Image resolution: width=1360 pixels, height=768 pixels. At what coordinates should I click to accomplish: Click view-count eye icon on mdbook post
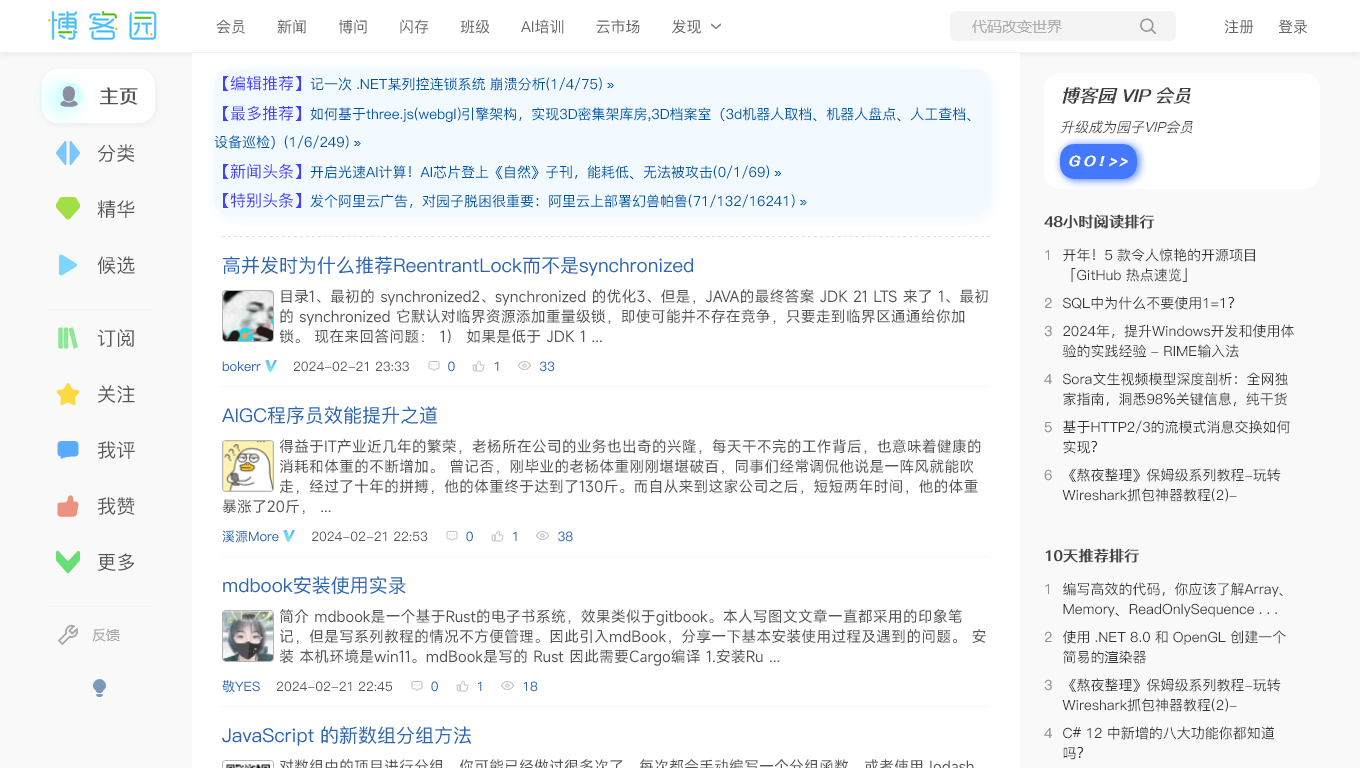coord(507,686)
